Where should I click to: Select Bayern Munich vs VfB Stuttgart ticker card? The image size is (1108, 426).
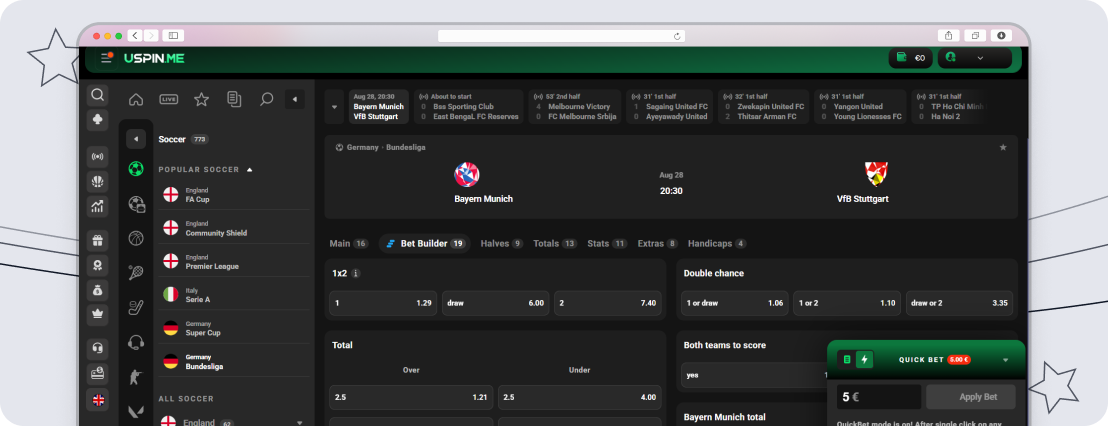coord(379,107)
